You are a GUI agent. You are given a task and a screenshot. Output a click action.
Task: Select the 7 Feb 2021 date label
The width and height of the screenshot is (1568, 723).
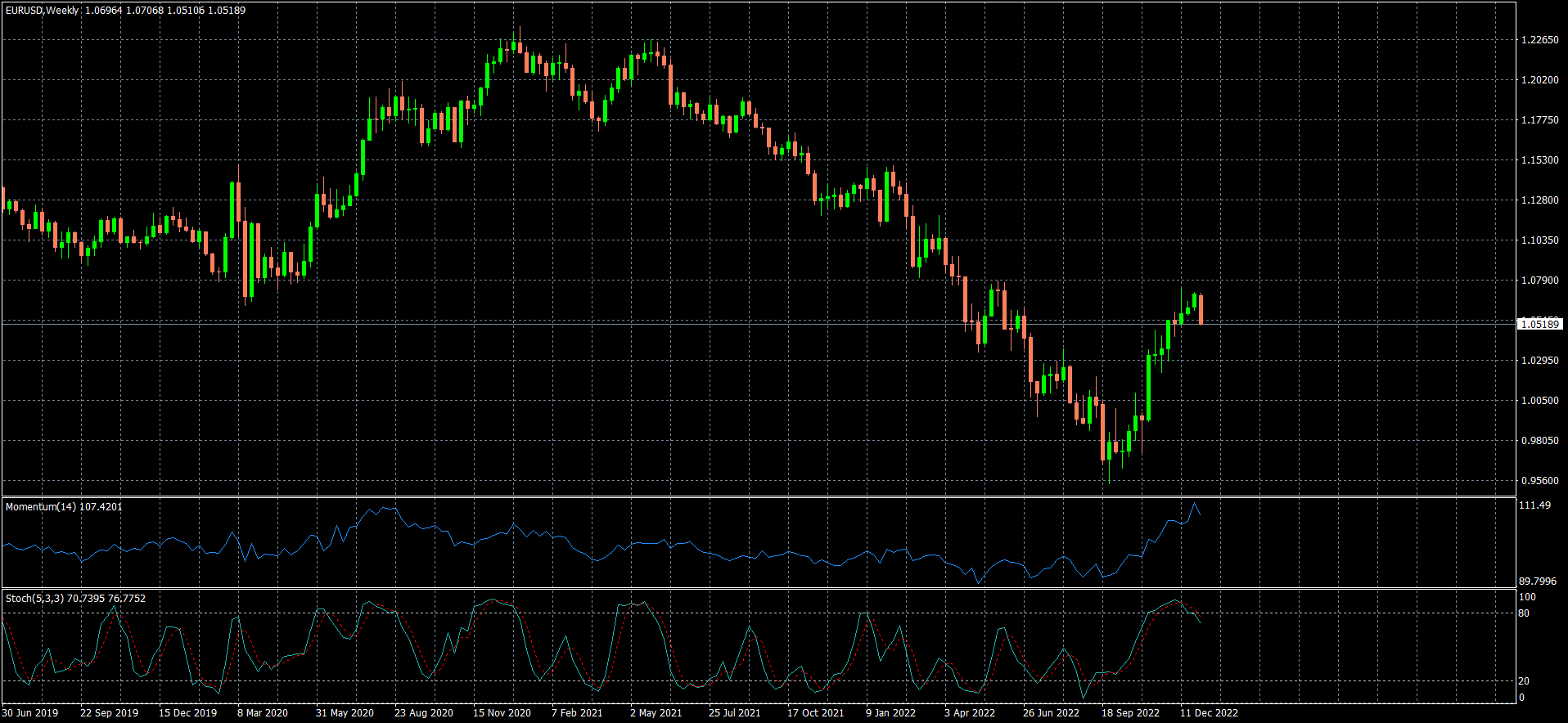(577, 713)
